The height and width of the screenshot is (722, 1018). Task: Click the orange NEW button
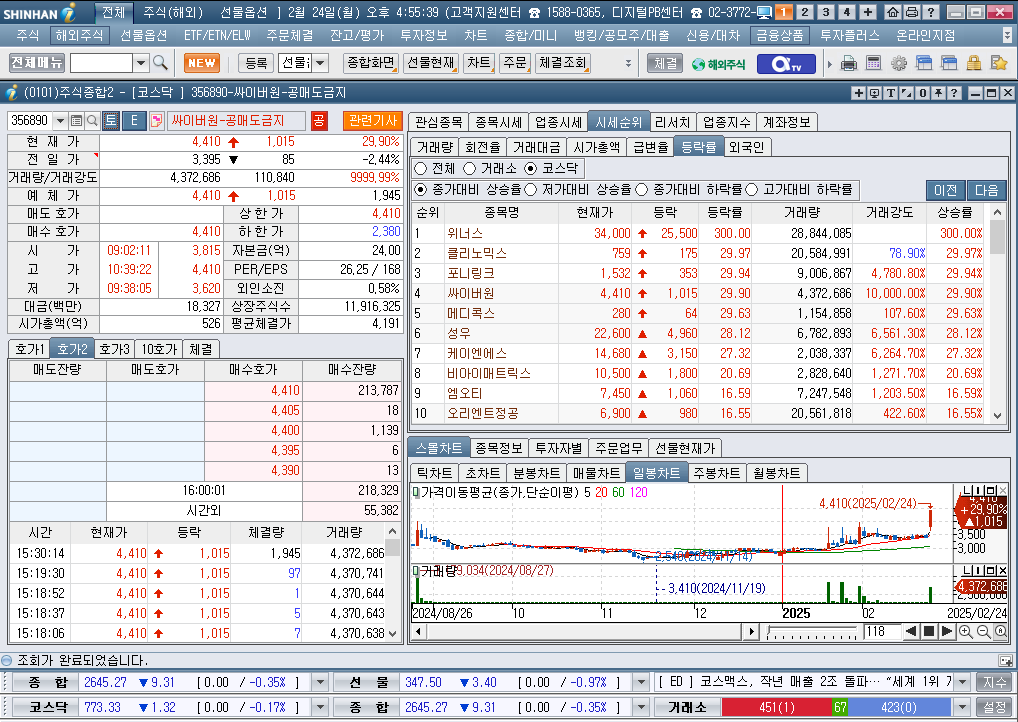202,63
